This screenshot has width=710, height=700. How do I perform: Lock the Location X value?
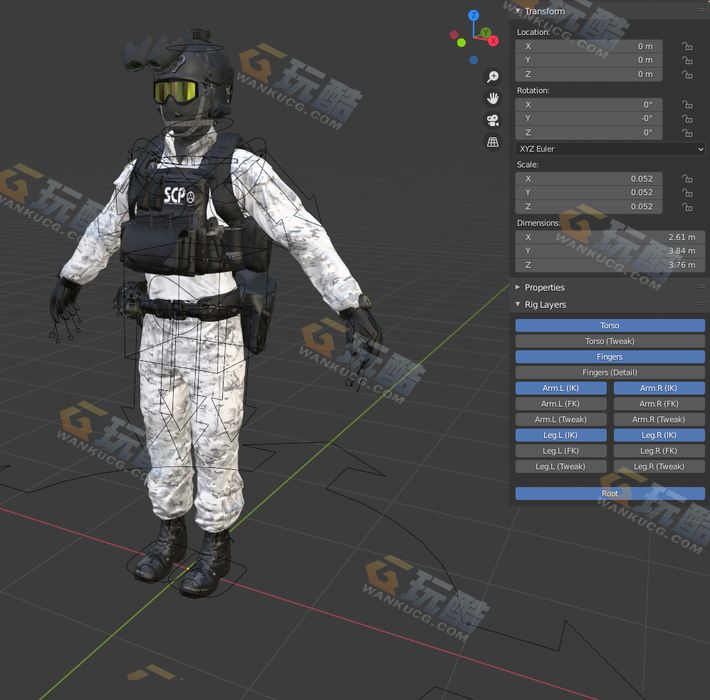point(687,46)
